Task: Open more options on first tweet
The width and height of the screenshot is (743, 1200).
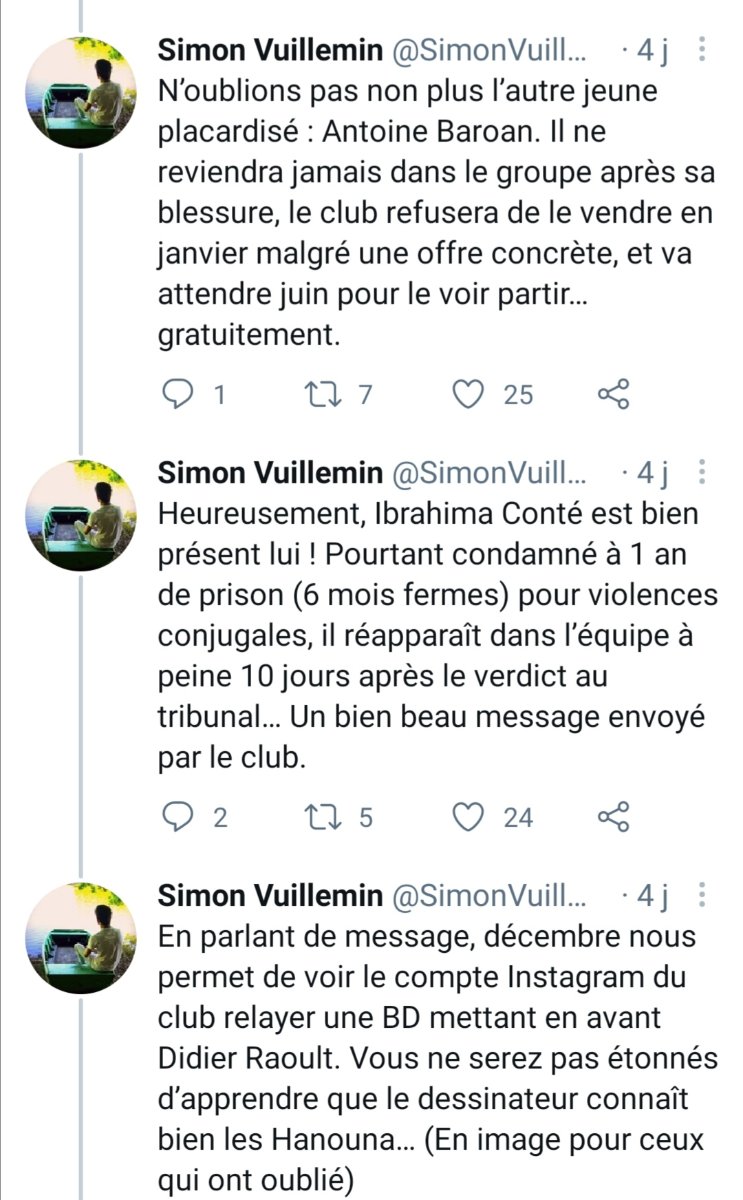Action: click(x=702, y=49)
